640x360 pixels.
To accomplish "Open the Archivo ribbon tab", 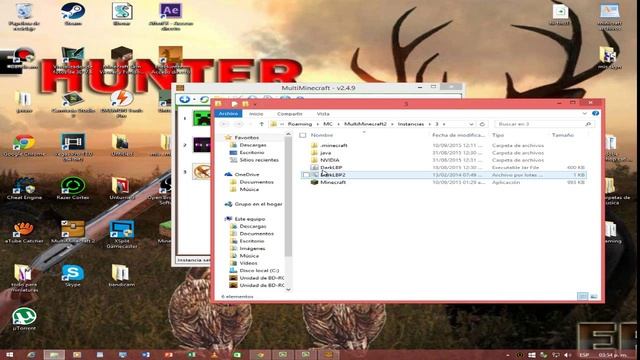I will [x=228, y=113].
